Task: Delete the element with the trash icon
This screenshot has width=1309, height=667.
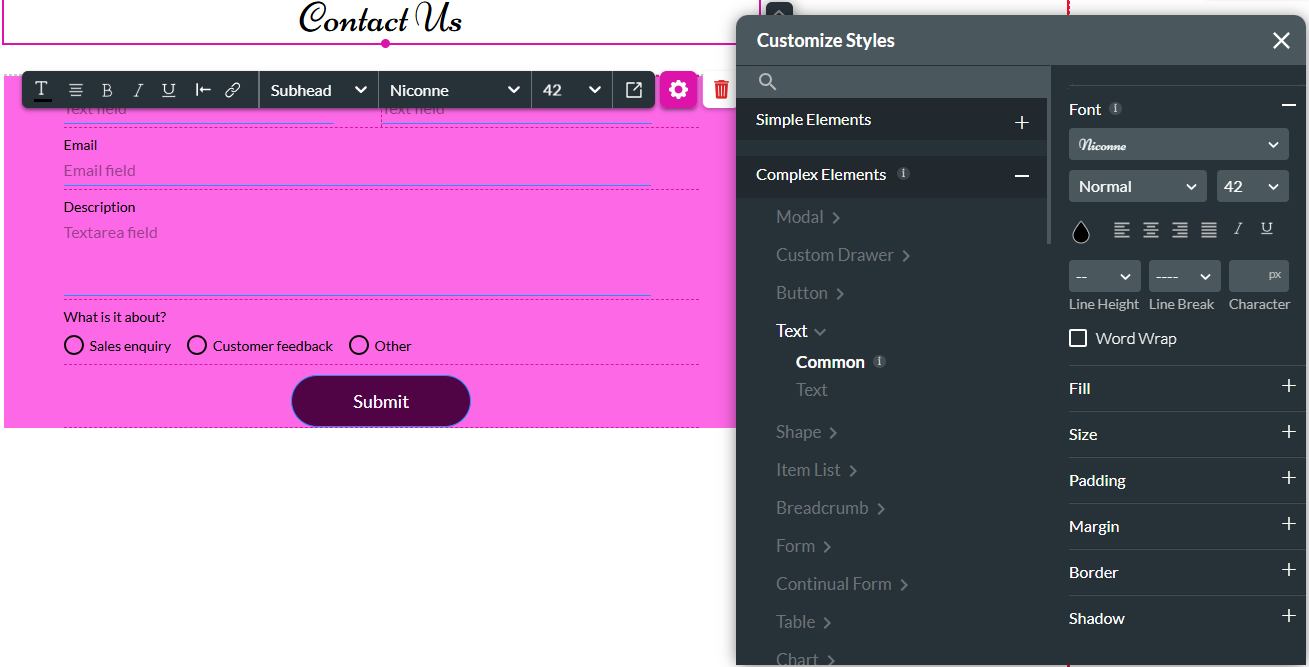Action: (720, 89)
